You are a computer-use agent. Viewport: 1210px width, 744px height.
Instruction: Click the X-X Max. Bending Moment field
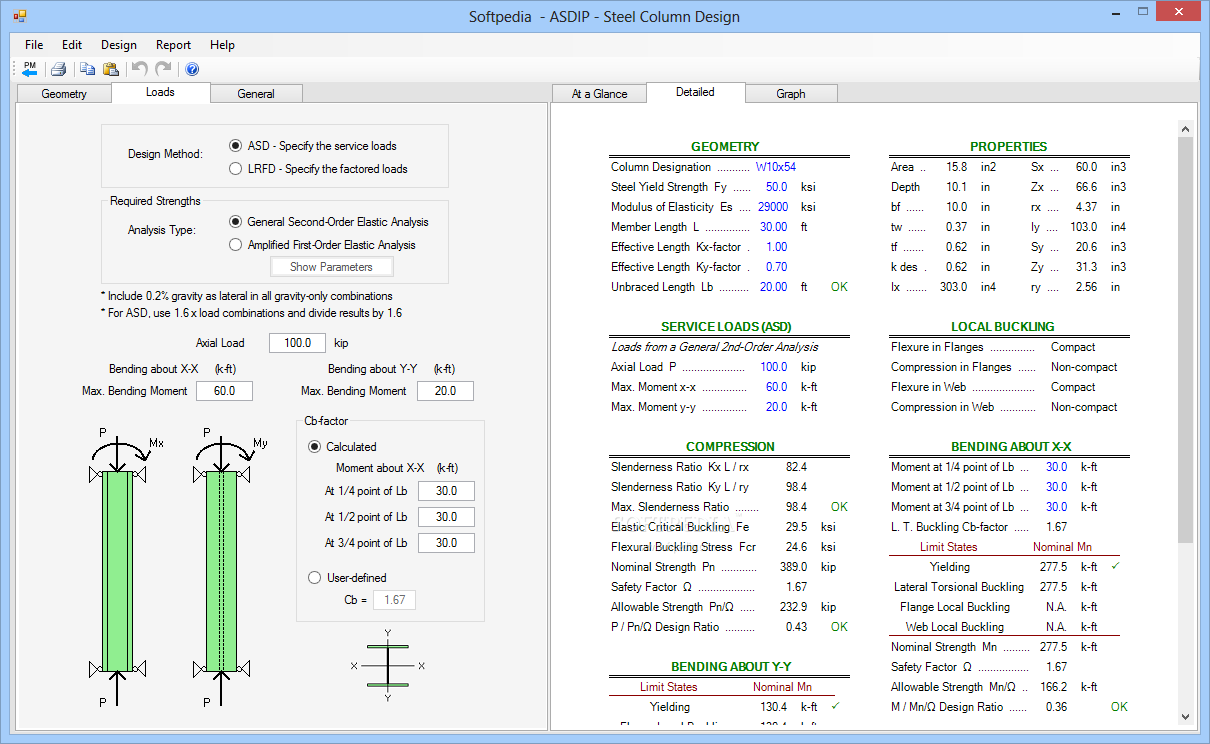(x=224, y=391)
